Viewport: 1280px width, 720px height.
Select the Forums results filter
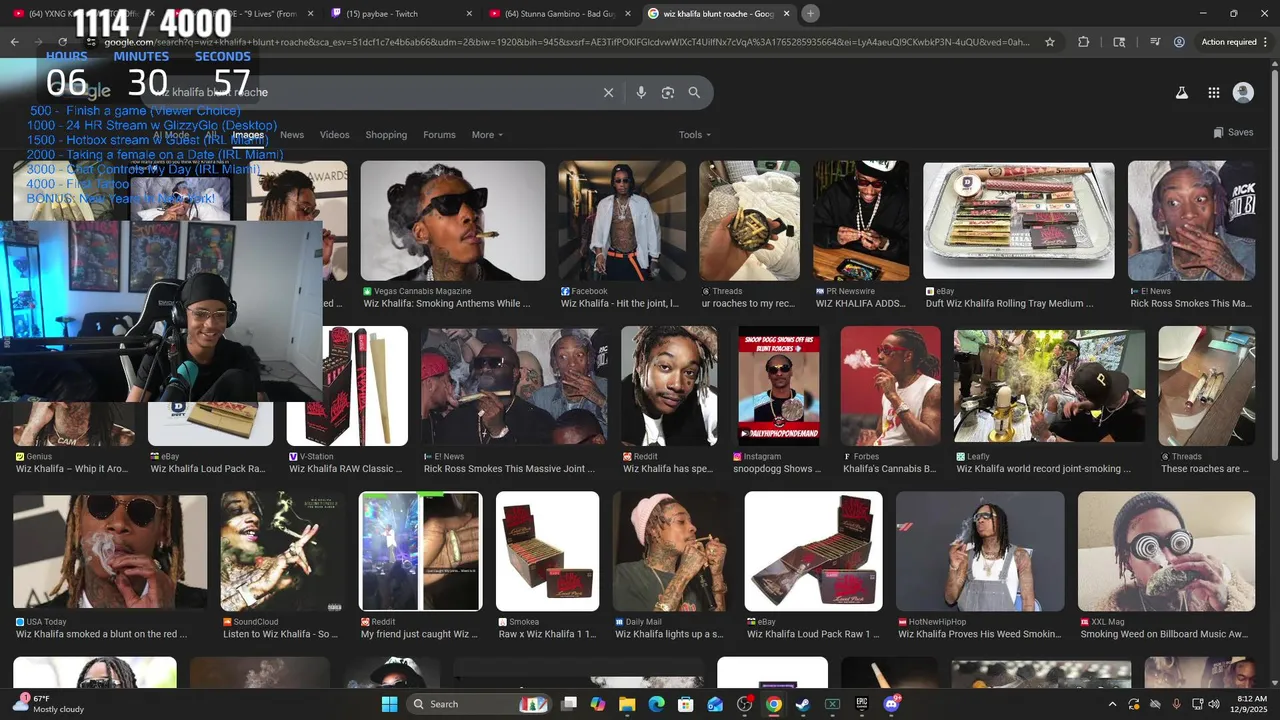pyautogui.click(x=439, y=135)
